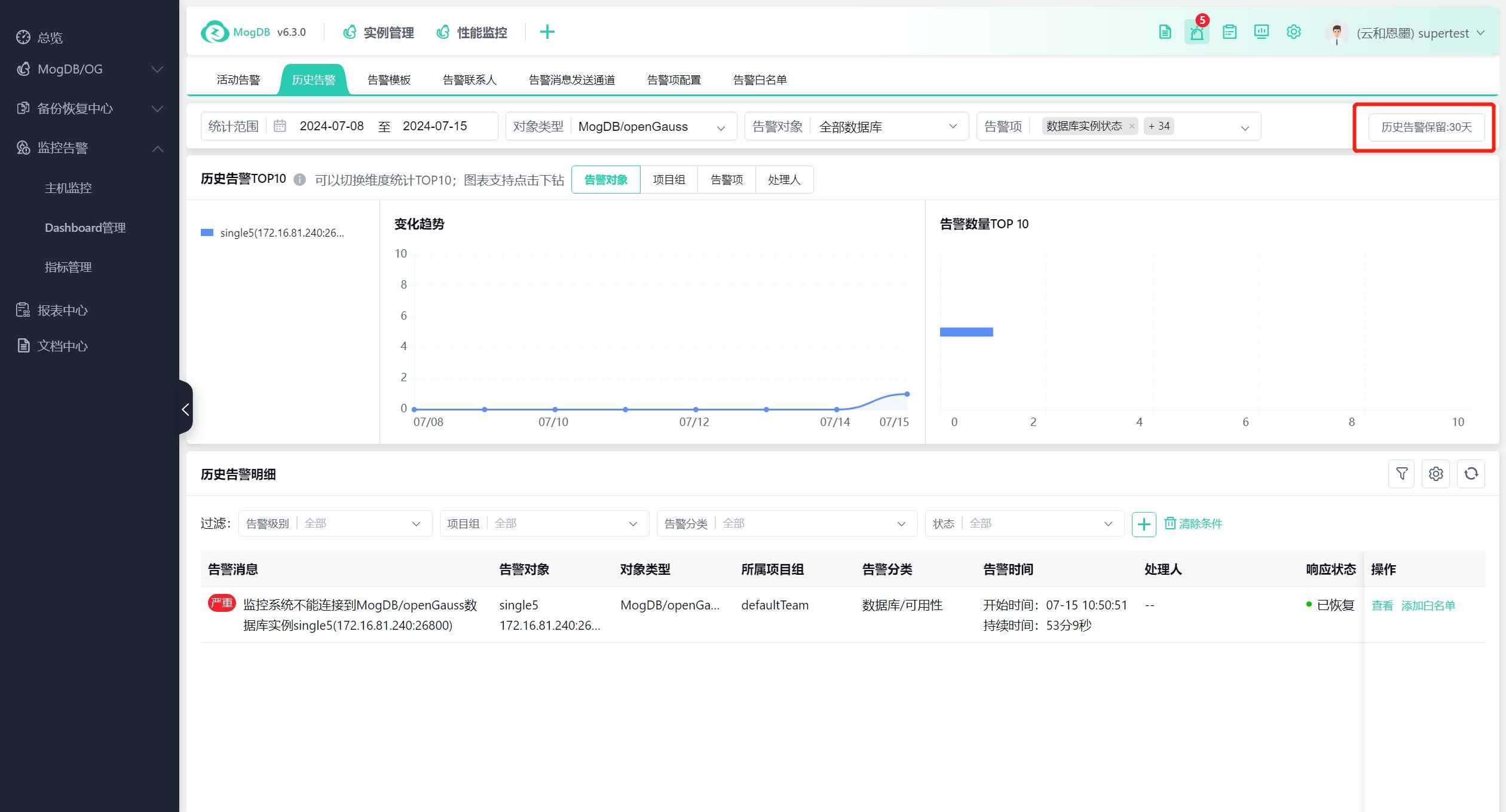The height and width of the screenshot is (812, 1506).
Task: Open the 告警模板 tab
Action: click(389, 79)
